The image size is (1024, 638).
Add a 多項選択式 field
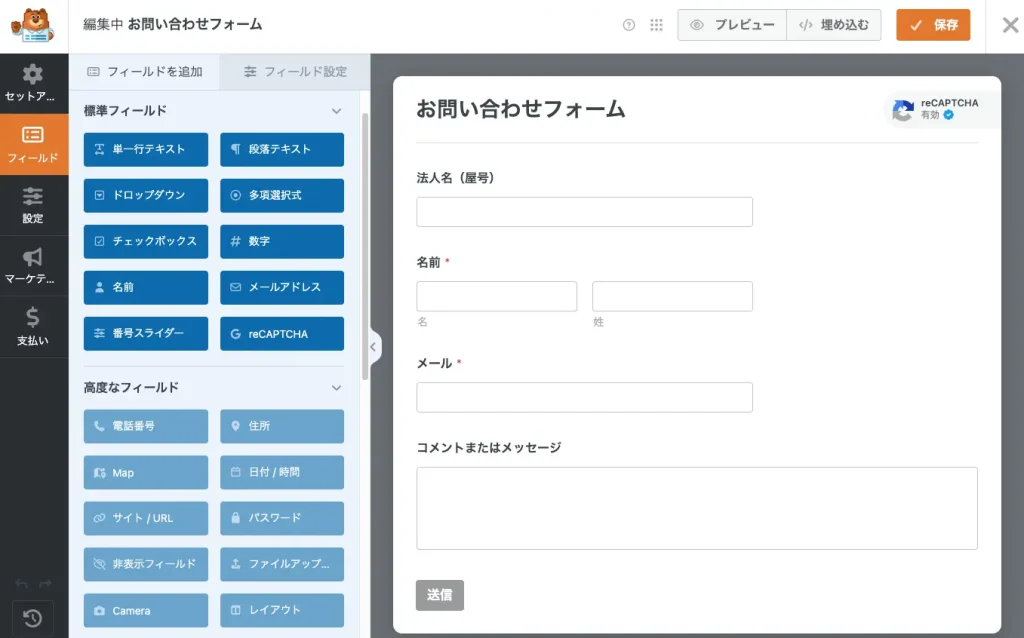pos(282,195)
